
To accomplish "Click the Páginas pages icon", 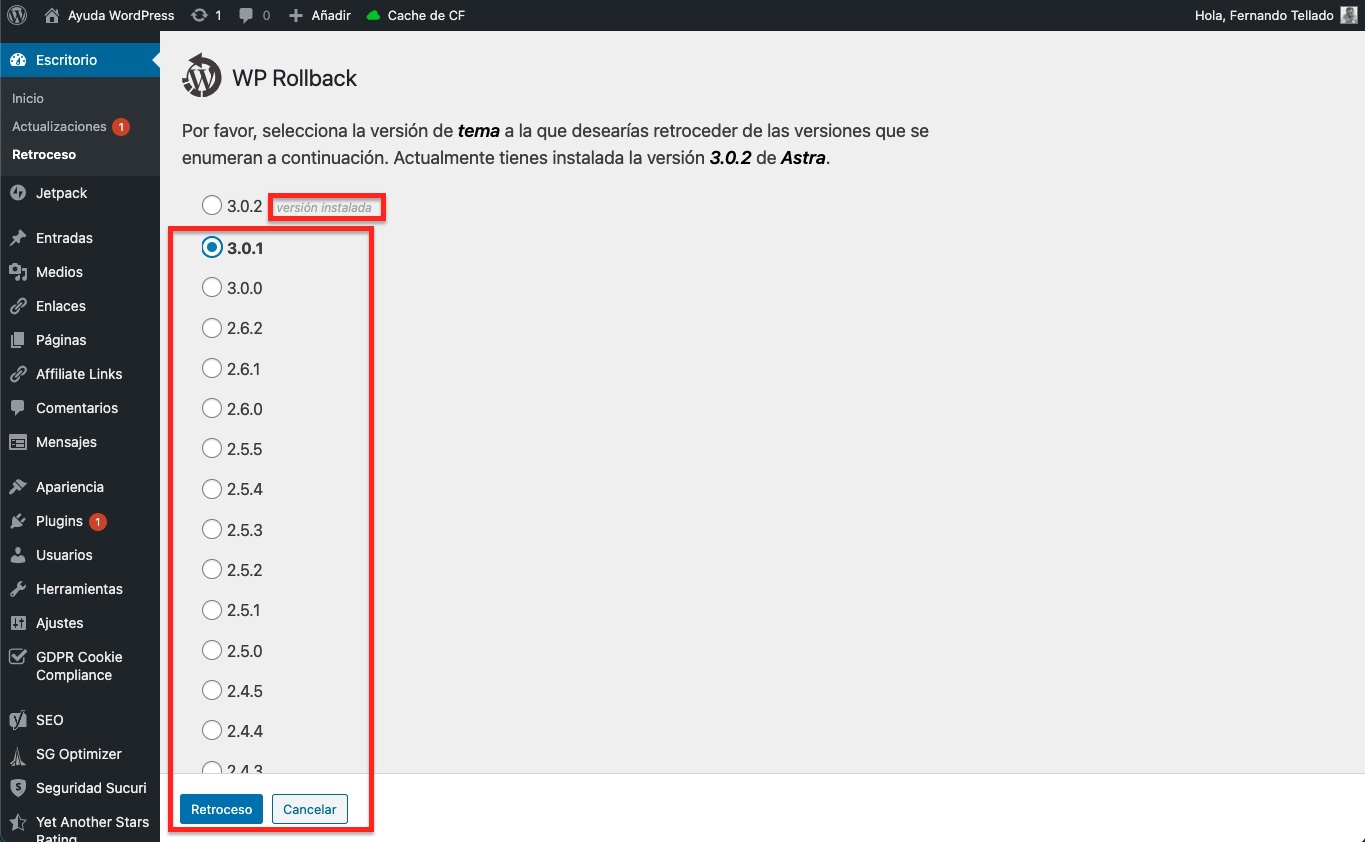I will tap(18, 340).
